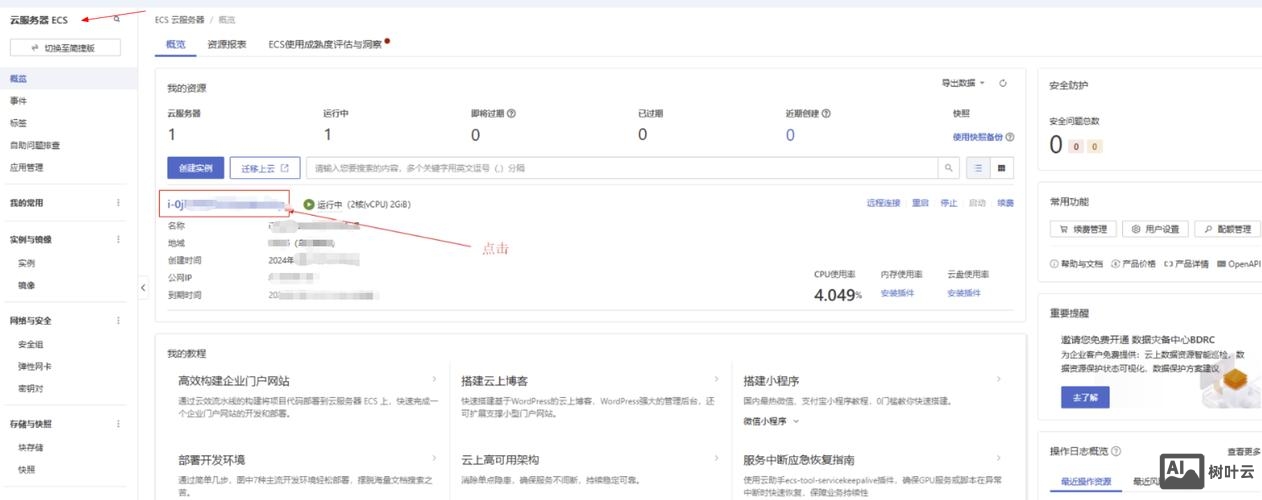Switch to the ECS使用成熟度评估与洞察 tab
Viewport: 1262px width, 500px height.
(325, 44)
